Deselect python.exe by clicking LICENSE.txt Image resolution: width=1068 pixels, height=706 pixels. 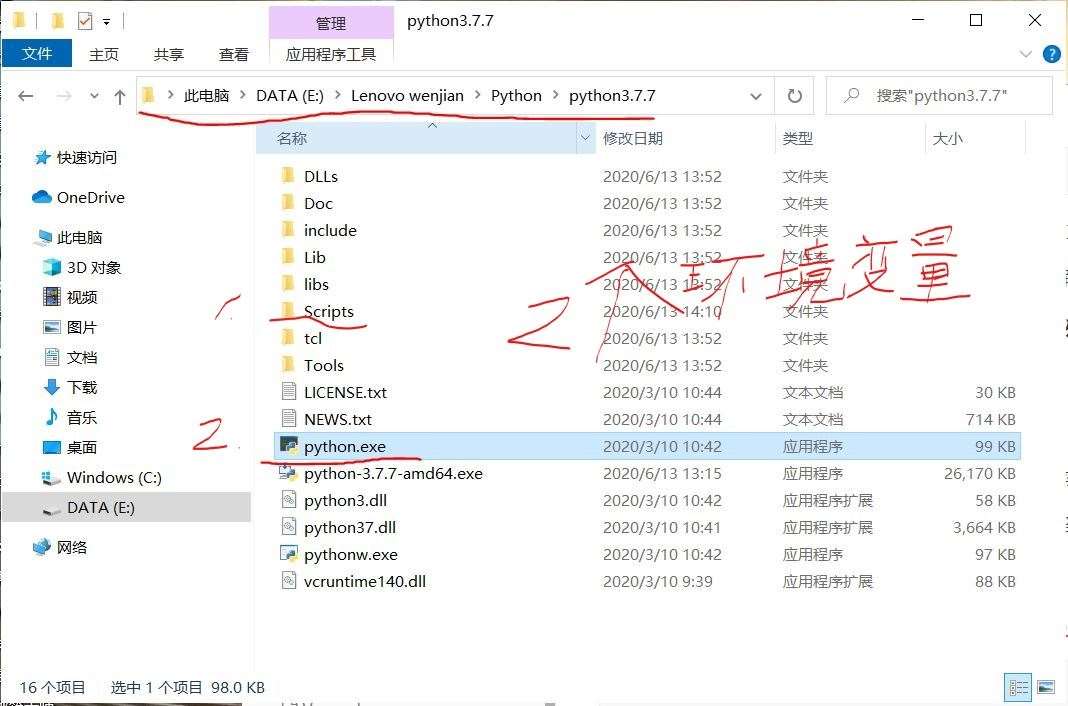tap(344, 391)
